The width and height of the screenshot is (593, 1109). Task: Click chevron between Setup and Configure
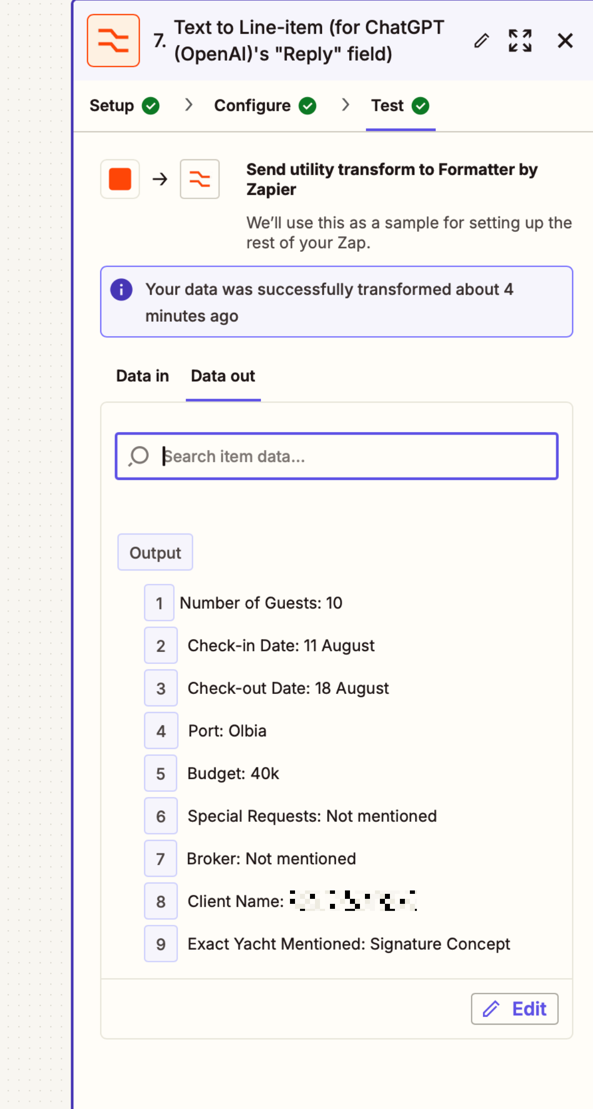[x=188, y=105]
